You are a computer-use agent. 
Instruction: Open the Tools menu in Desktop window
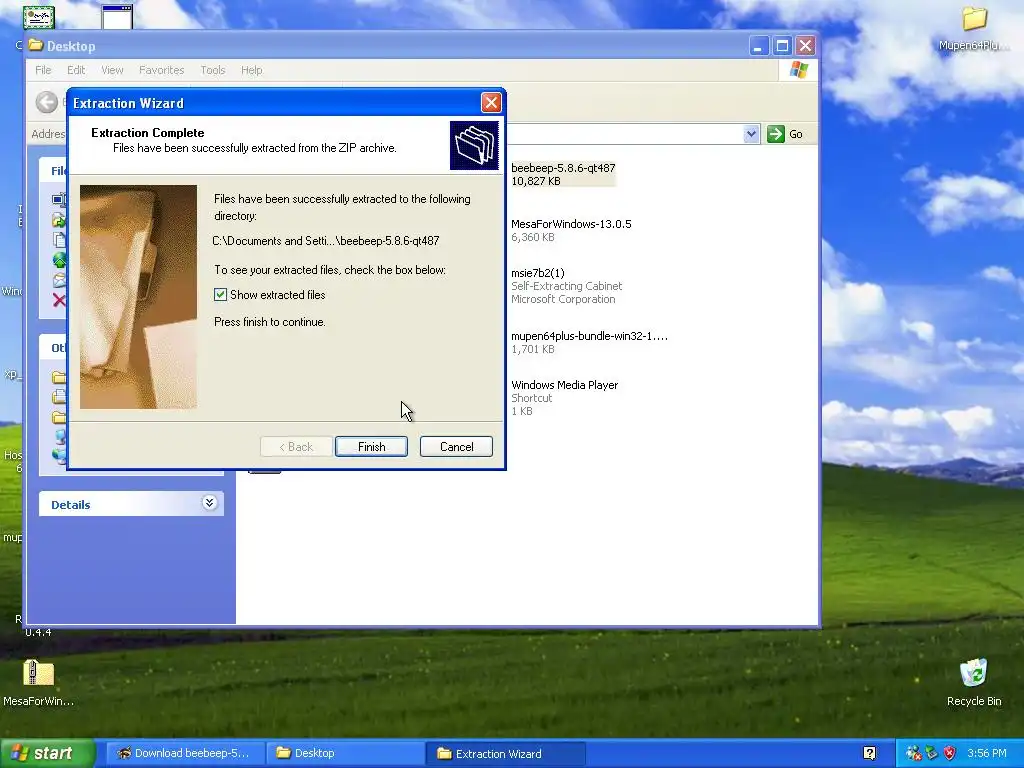[x=212, y=70]
